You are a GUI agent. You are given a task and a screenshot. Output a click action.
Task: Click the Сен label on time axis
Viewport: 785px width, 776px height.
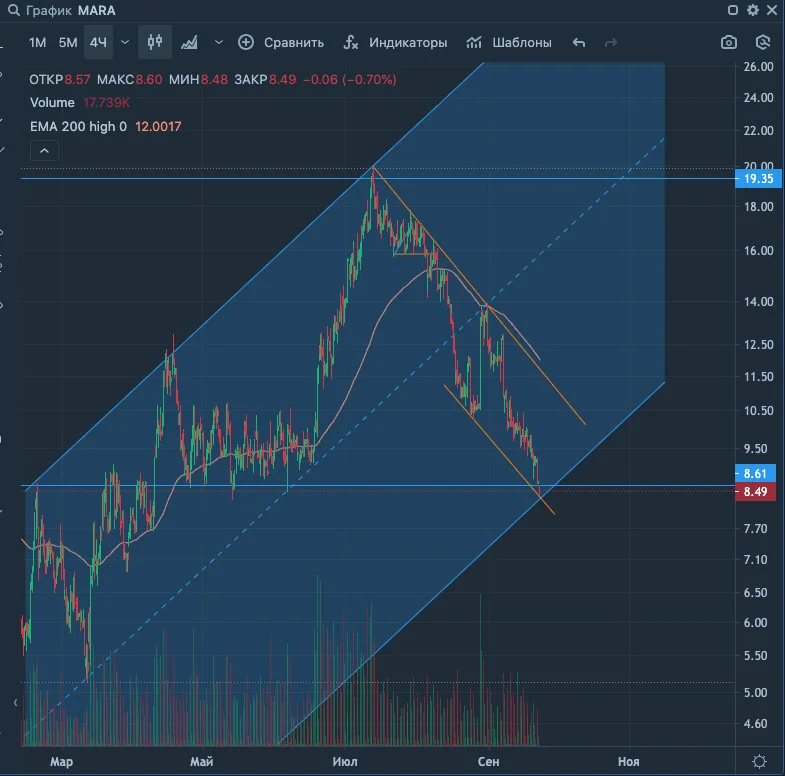coord(488,761)
